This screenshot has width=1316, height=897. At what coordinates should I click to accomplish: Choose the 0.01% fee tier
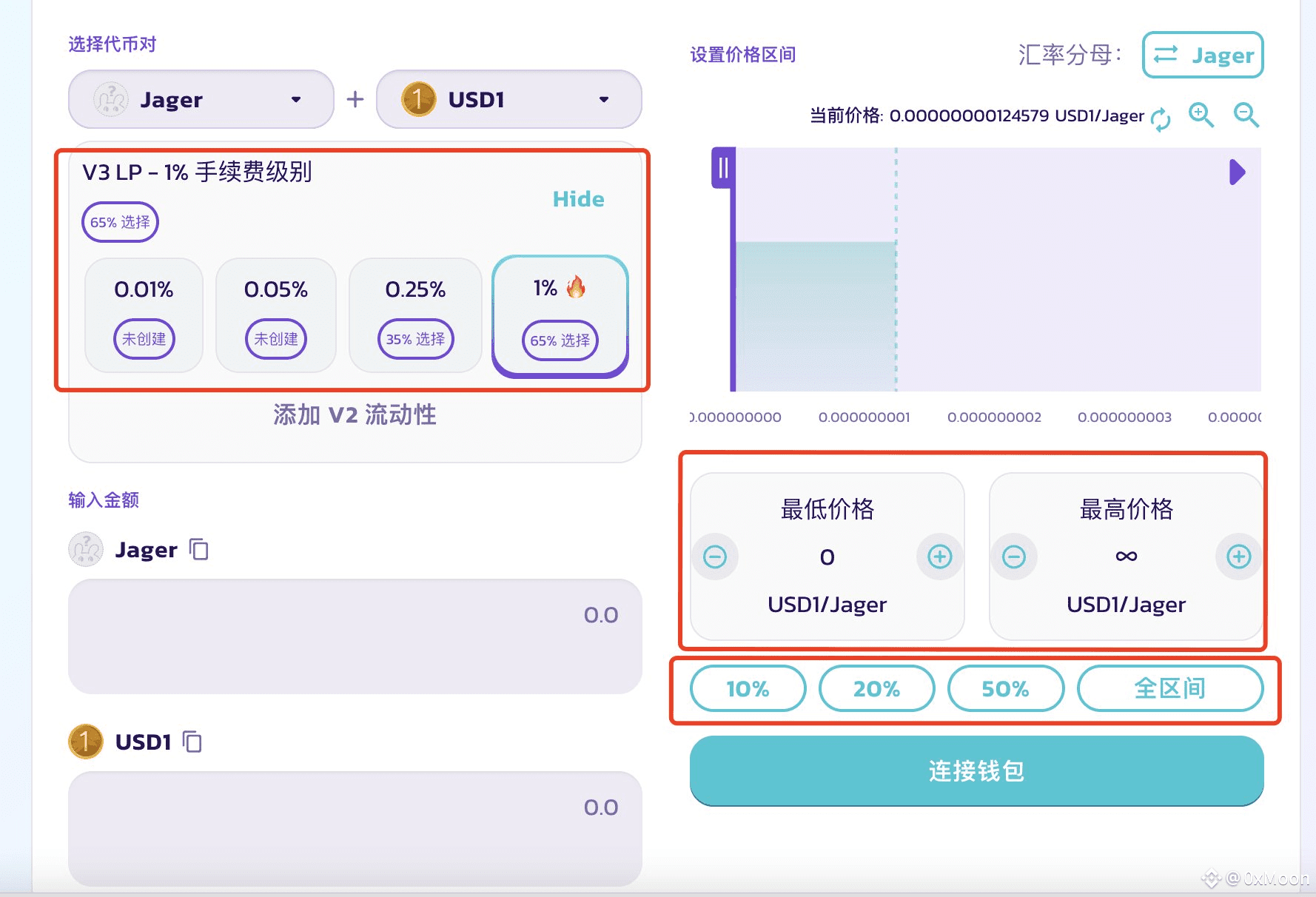click(144, 315)
